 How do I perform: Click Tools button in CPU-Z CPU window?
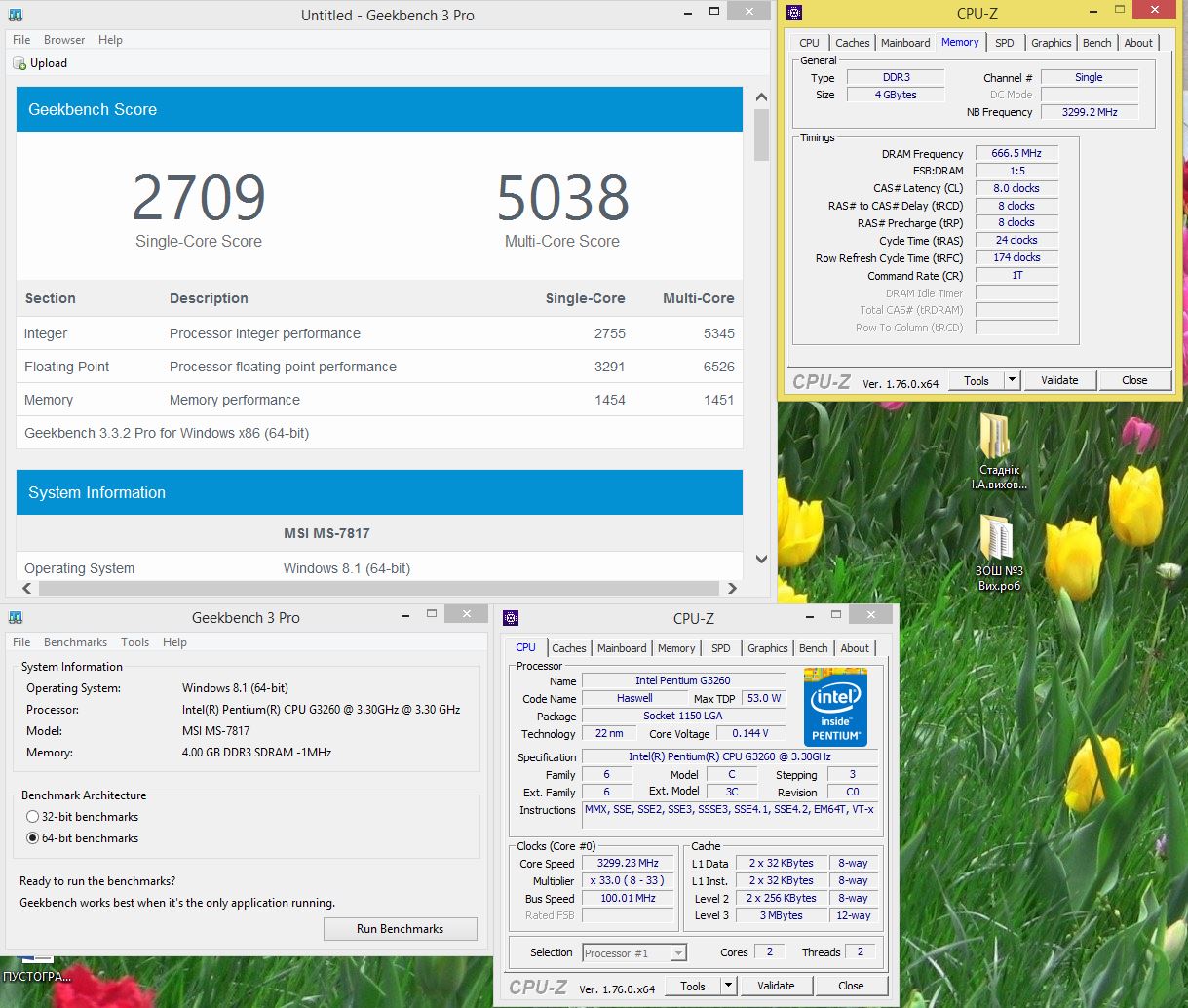693,986
